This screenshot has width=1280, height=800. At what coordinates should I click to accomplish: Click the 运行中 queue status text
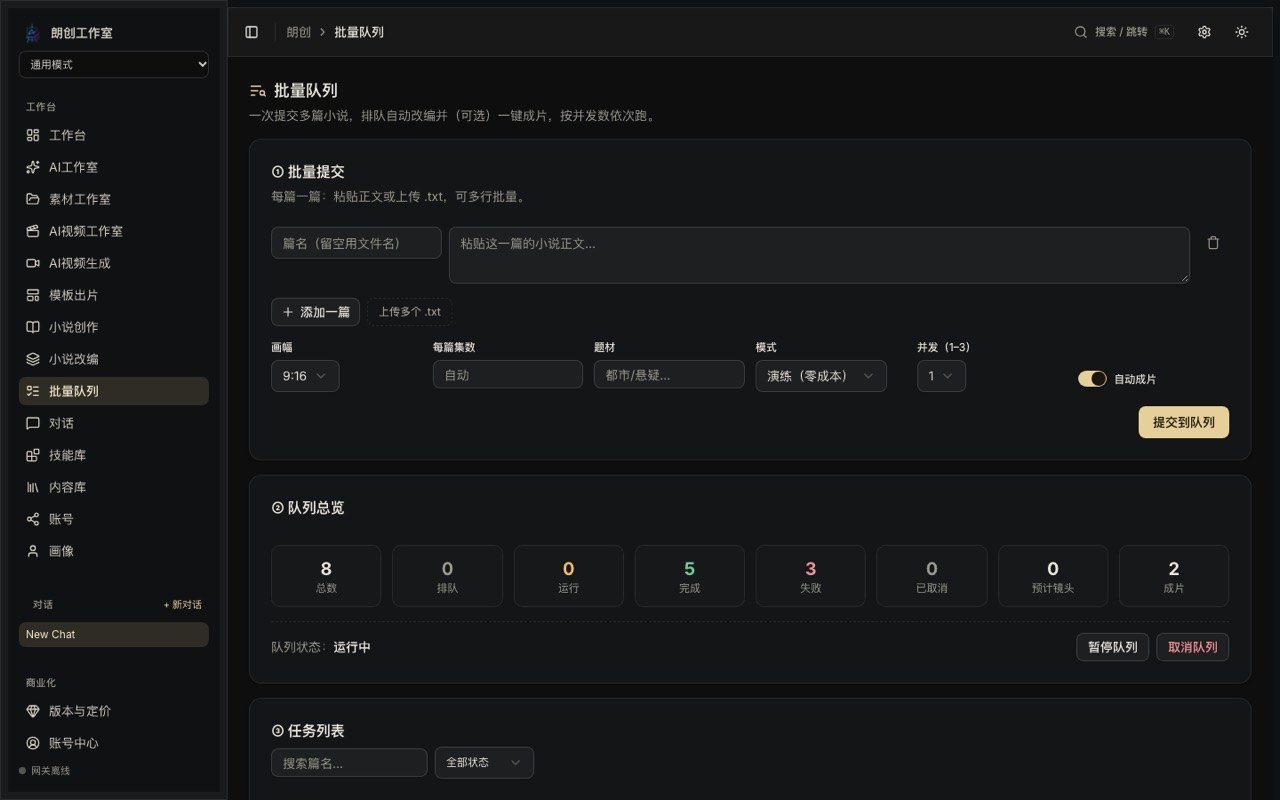point(352,647)
